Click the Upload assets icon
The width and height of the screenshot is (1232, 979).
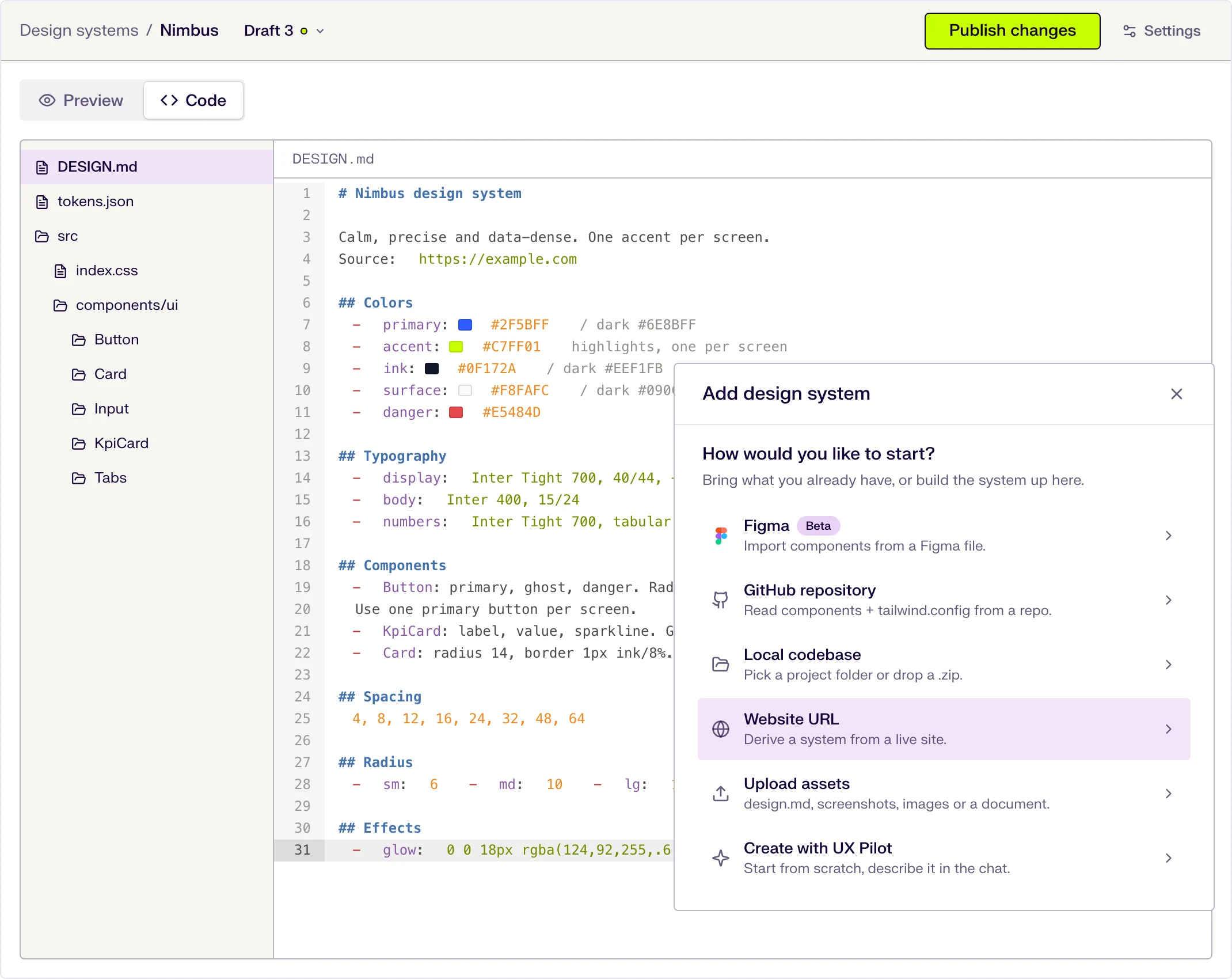pyautogui.click(x=721, y=794)
